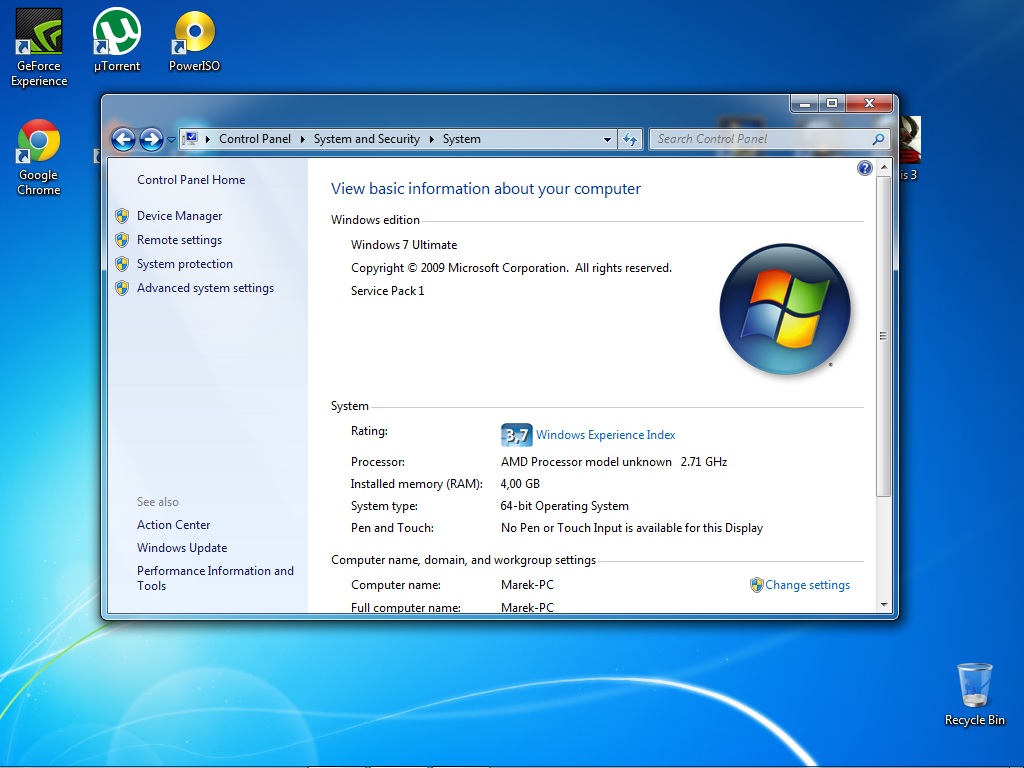This screenshot has height=768, width=1024.
Task: Click the "Pen and Touch:" label
Action: point(392,528)
